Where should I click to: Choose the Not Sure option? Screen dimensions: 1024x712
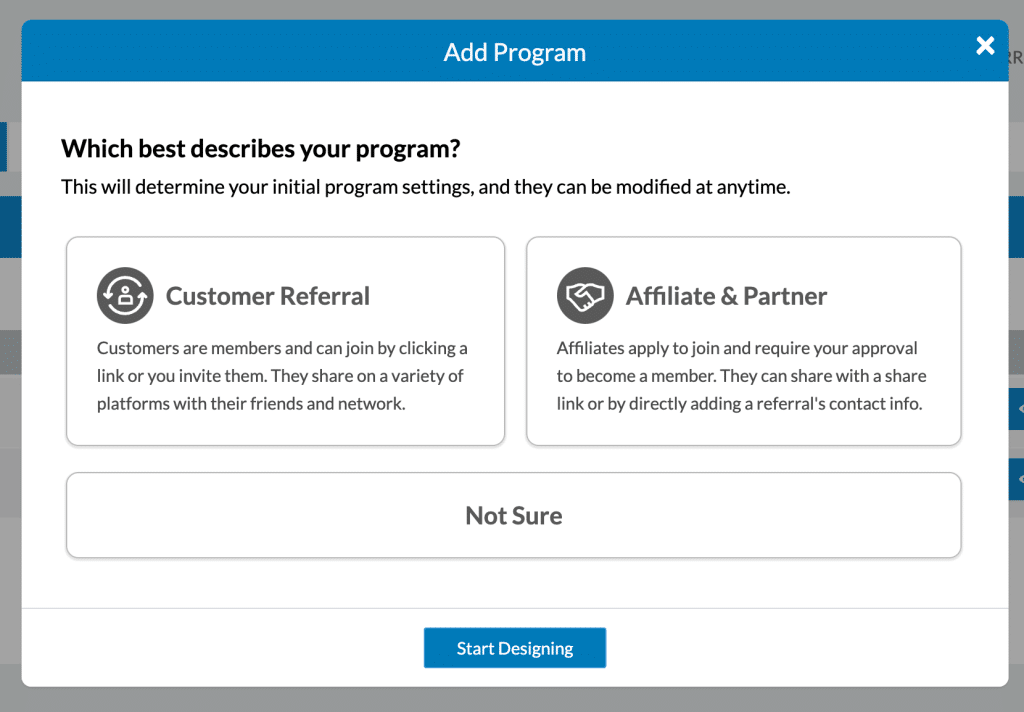pyautogui.click(x=513, y=515)
